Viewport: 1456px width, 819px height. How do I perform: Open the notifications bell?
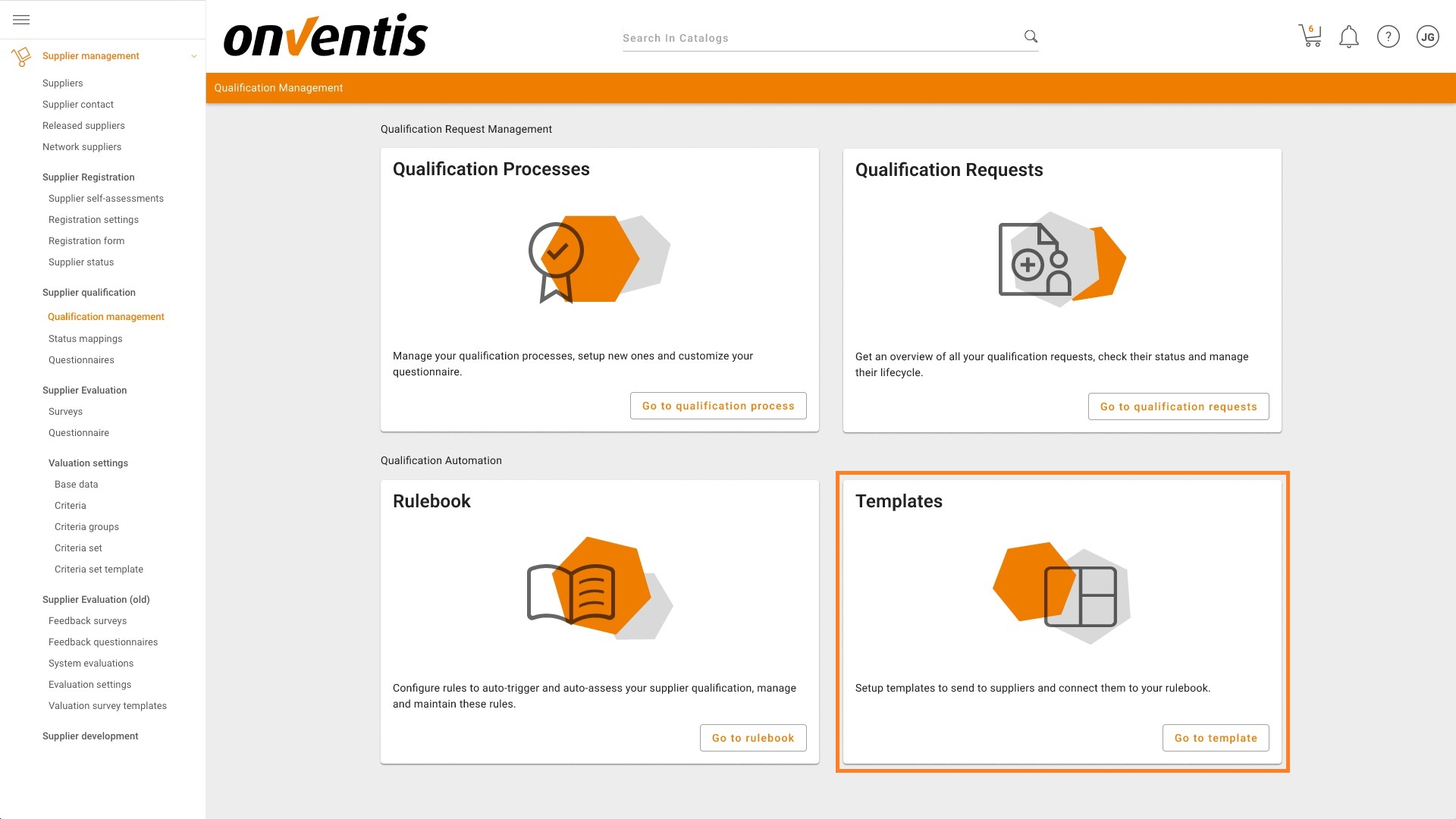click(1349, 36)
